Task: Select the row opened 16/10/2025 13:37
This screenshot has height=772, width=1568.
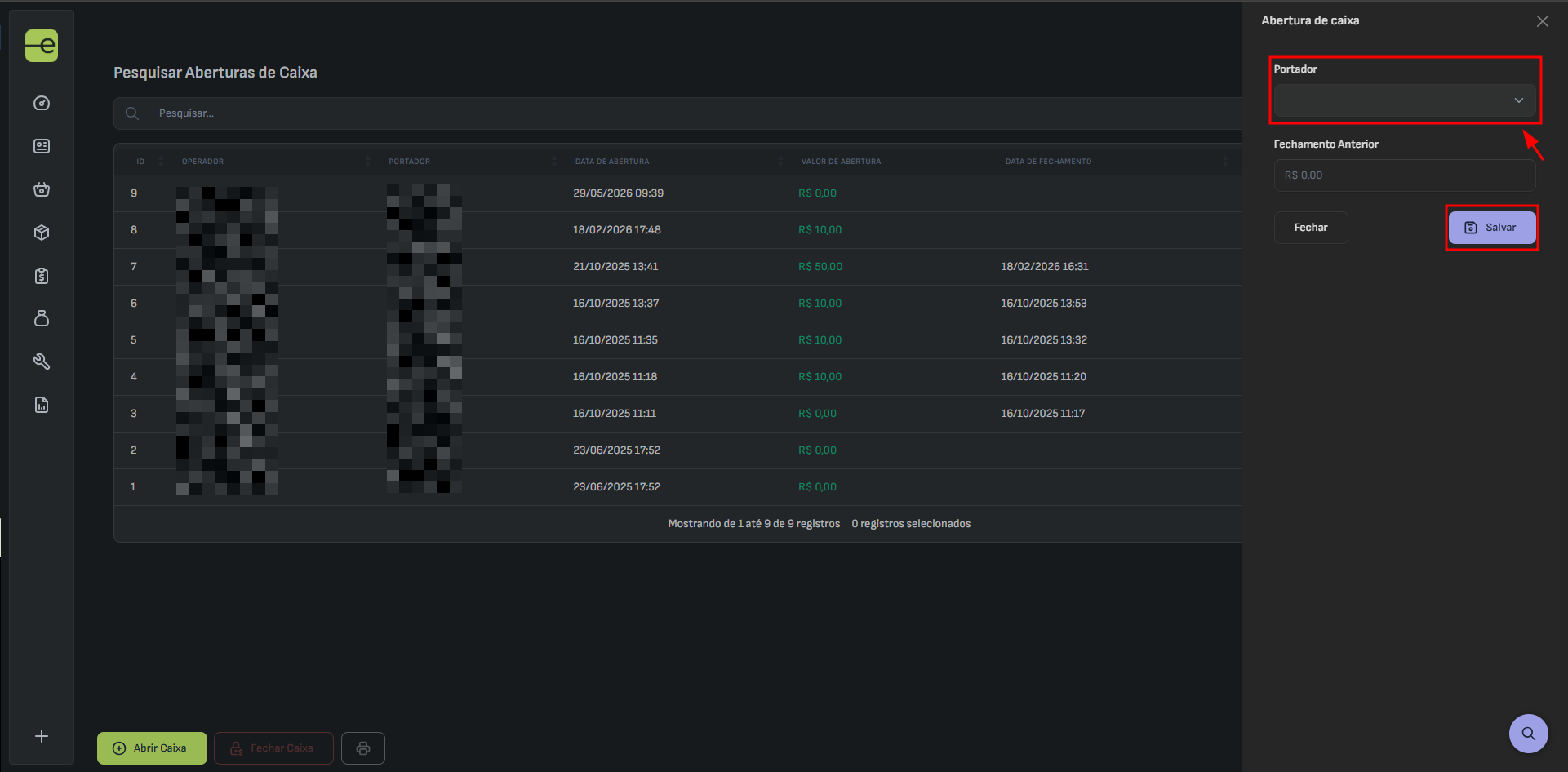Action: [677, 304]
